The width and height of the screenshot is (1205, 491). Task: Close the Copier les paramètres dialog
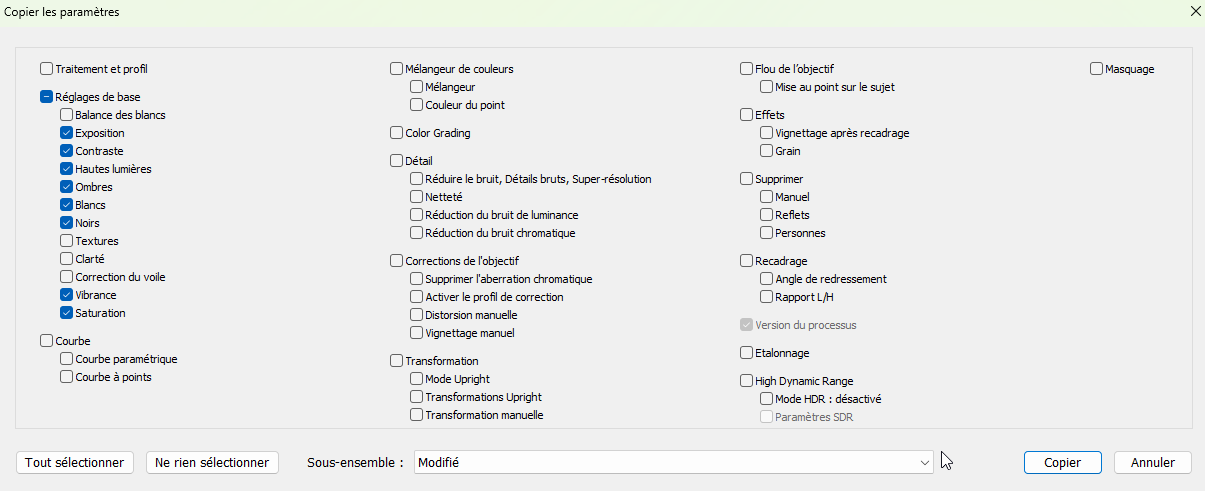tap(1194, 11)
